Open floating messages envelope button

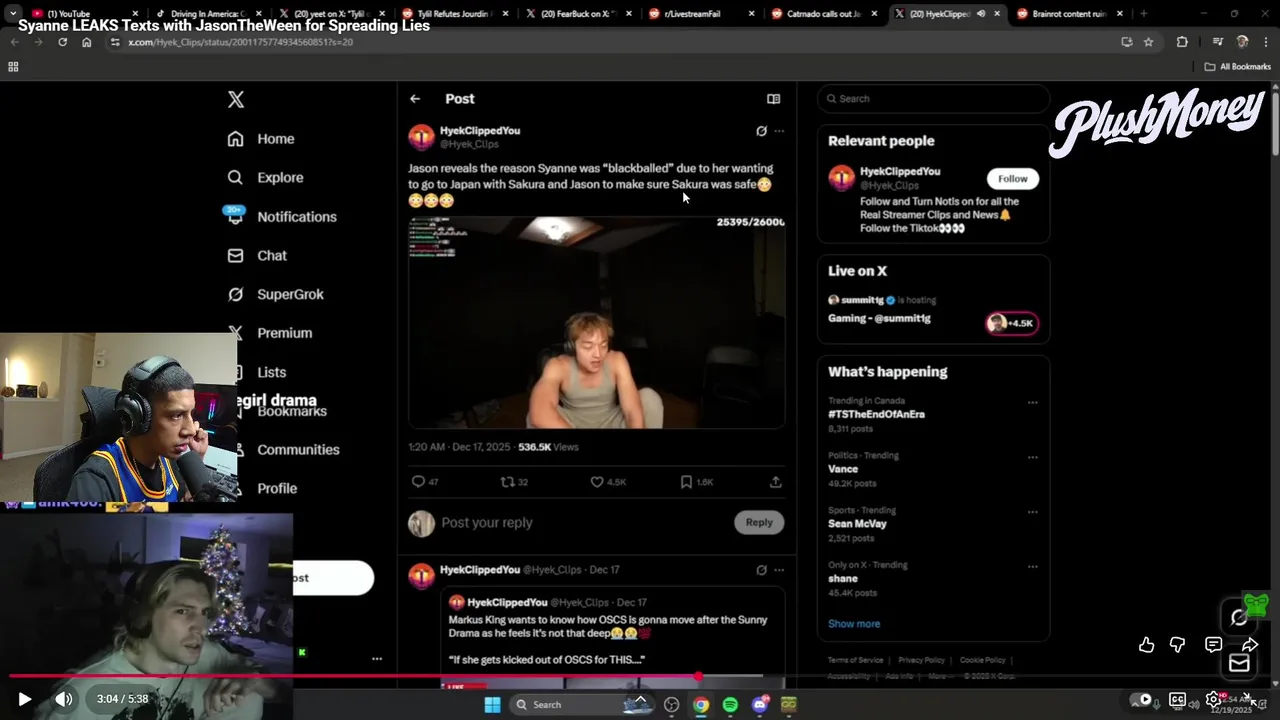pyautogui.click(x=1239, y=663)
